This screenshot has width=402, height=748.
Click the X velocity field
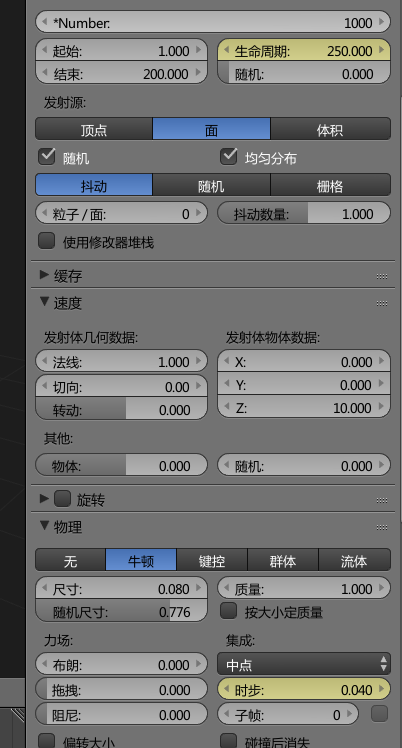304,361
